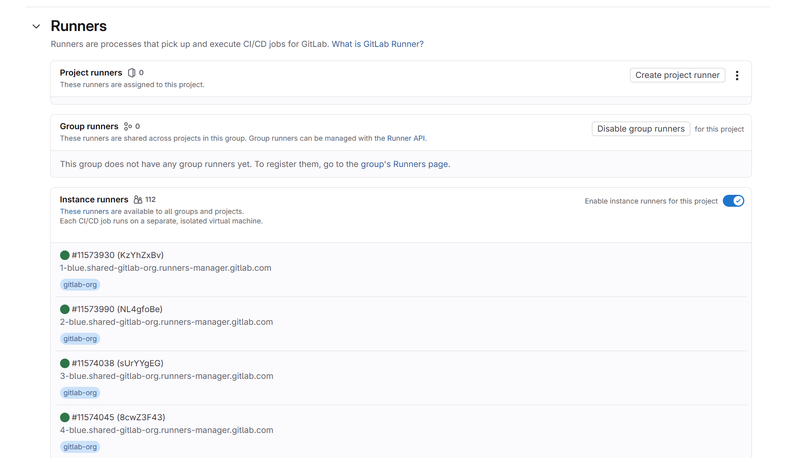
Task: Open runner #11573930 (KzYhZxBv) details
Action: [x=117, y=255]
